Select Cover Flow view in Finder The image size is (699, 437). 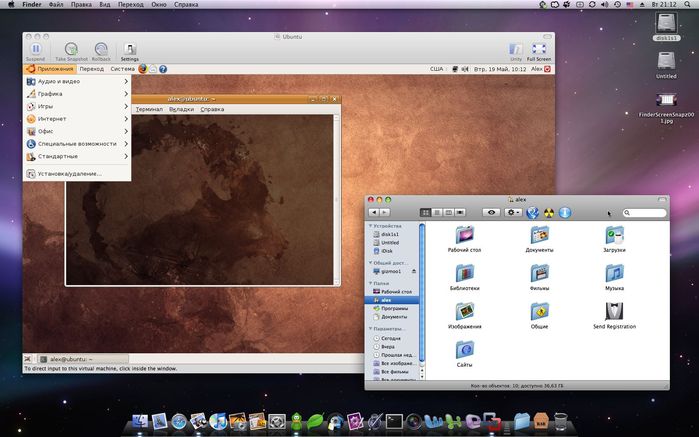pyautogui.click(x=460, y=213)
